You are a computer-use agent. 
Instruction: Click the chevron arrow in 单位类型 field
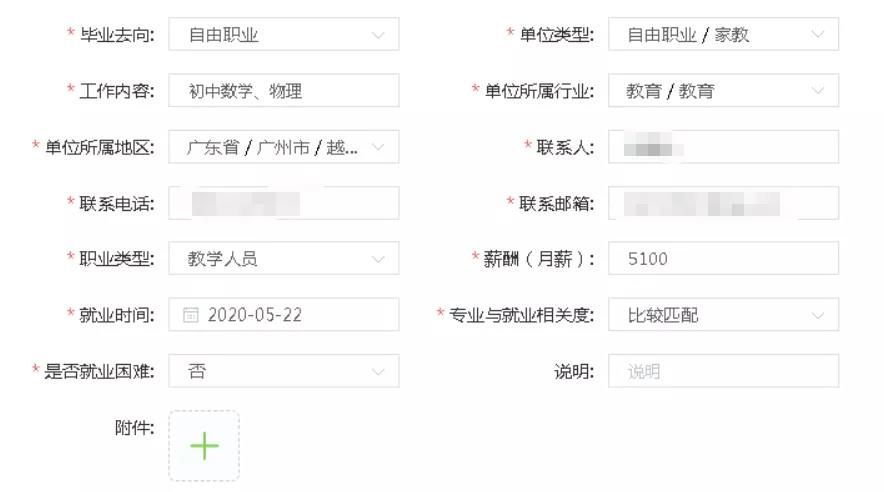pos(818,35)
